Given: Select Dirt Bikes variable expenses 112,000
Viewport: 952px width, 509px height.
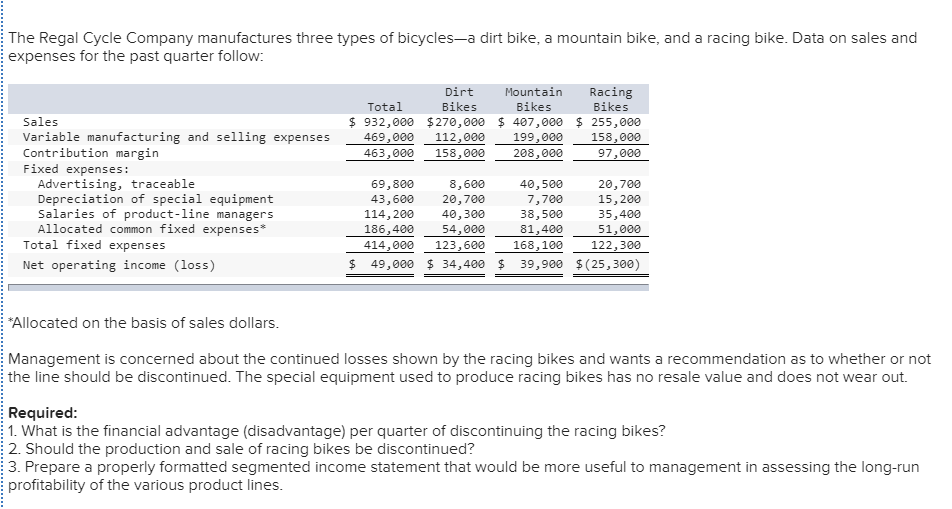Looking at the screenshot, I should pos(460,137).
